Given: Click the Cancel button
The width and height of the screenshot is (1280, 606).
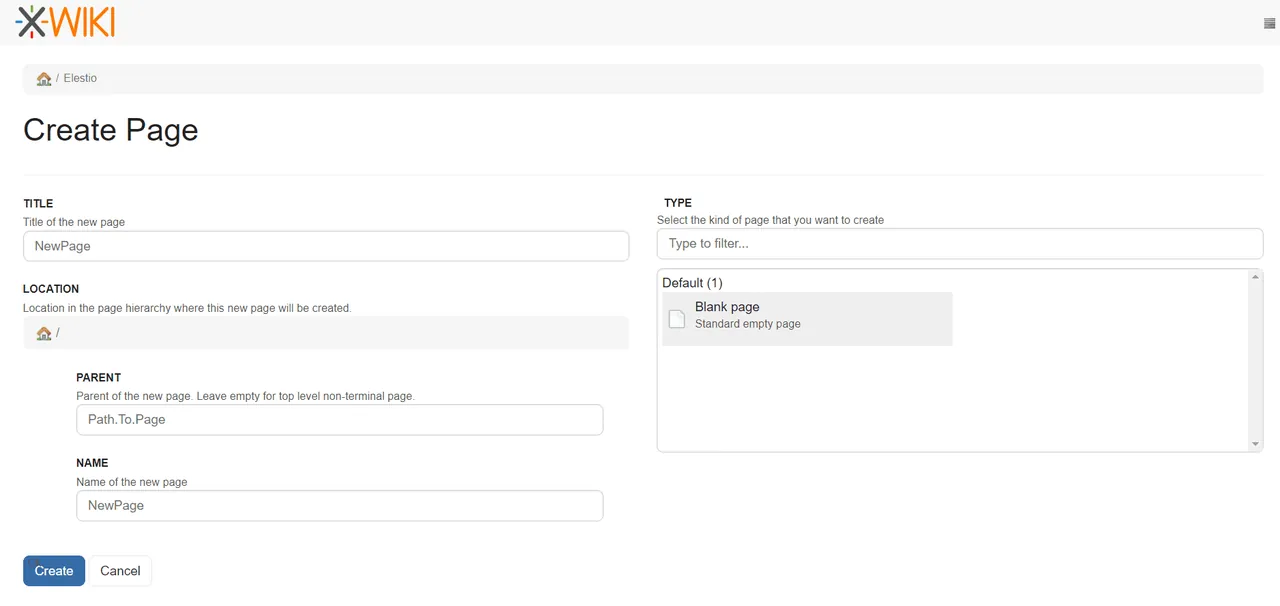Looking at the screenshot, I should [120, 571].
